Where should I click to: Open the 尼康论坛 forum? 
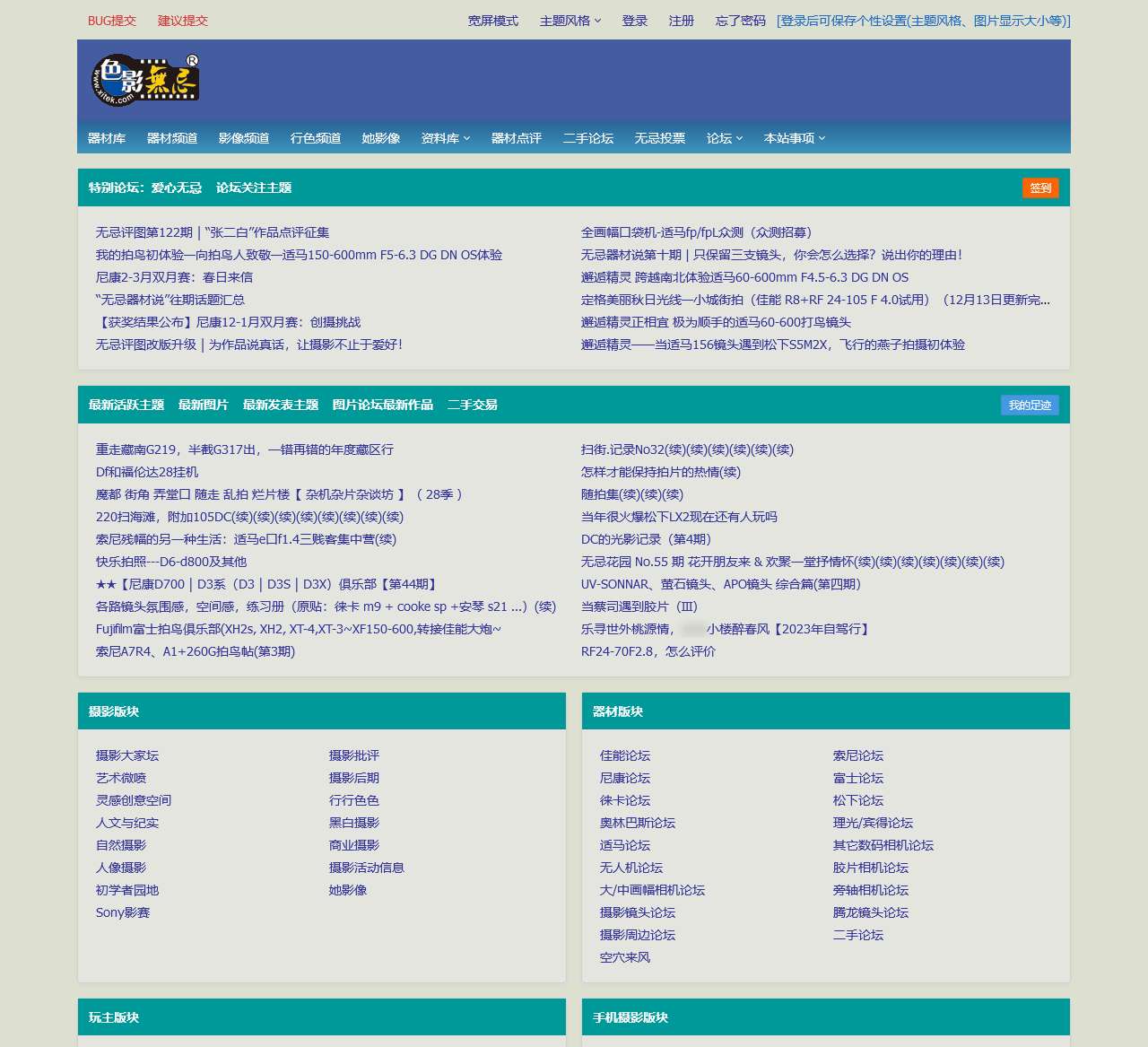click(x=625, y=778)
